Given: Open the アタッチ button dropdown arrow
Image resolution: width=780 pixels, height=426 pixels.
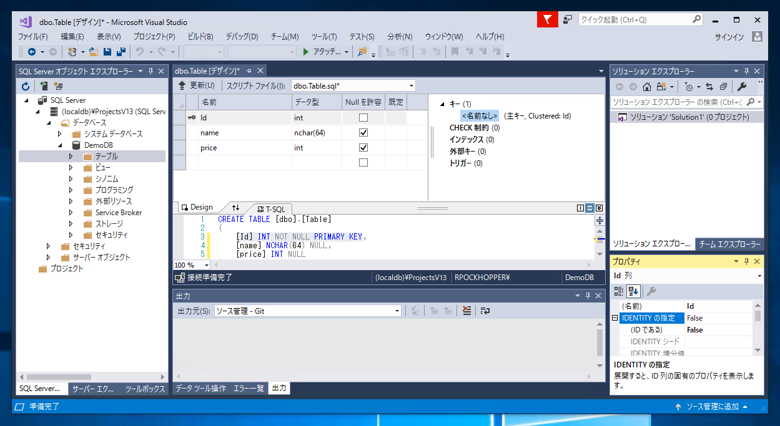Looking at the screenshot, I should pos(346,52).
